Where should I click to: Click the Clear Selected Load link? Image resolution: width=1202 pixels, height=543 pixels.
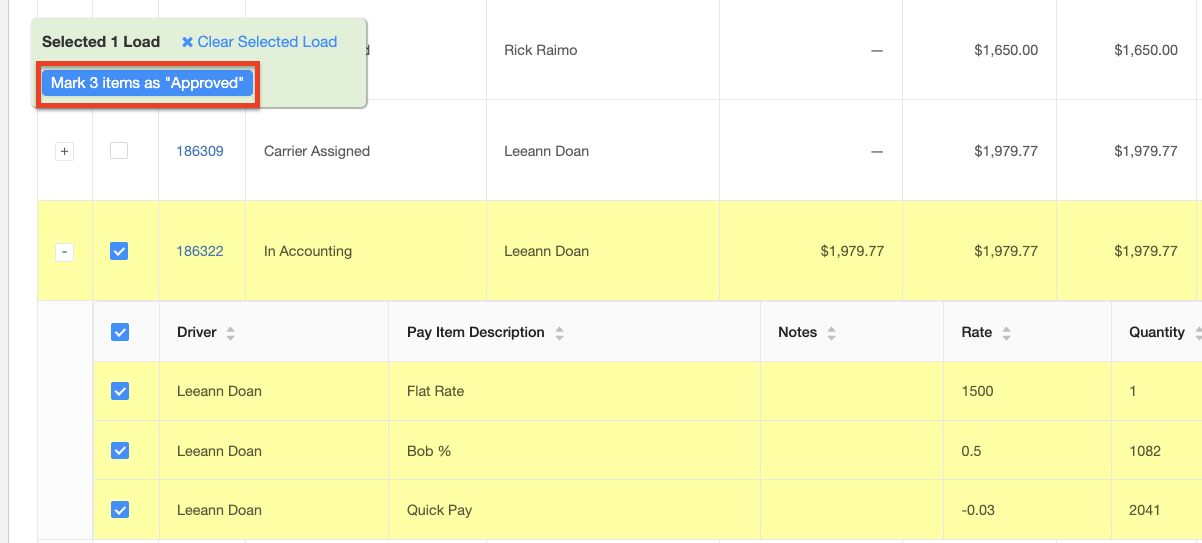(267, 42)
